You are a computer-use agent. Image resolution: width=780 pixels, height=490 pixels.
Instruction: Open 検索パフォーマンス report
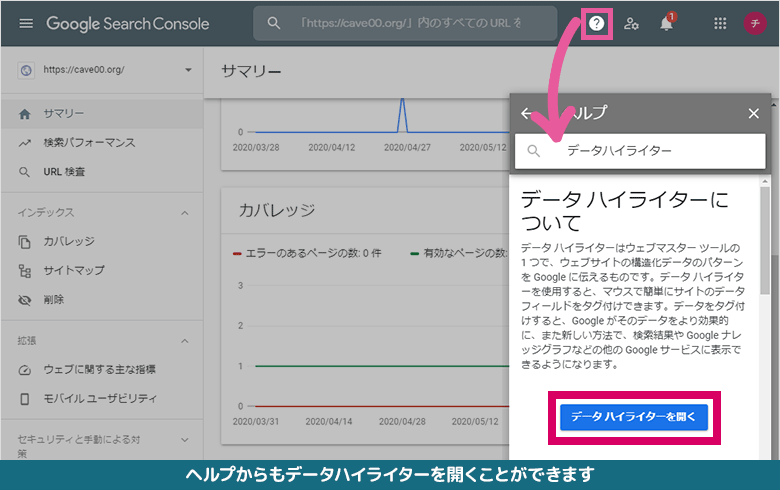(102, 143)
